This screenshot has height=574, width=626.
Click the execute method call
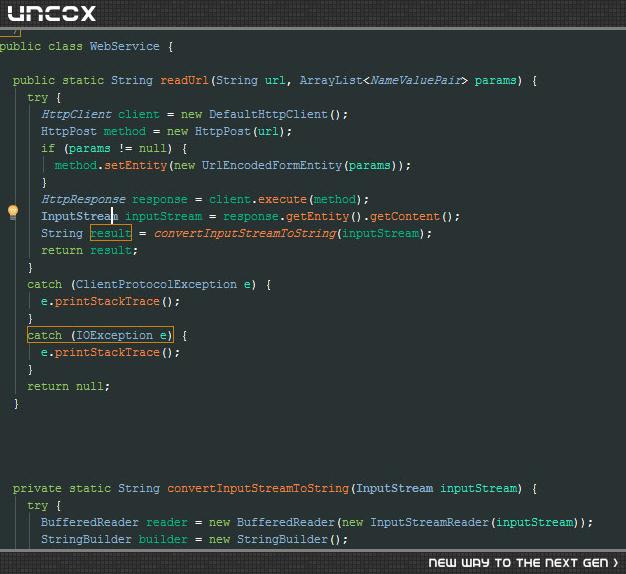[282, 199]
